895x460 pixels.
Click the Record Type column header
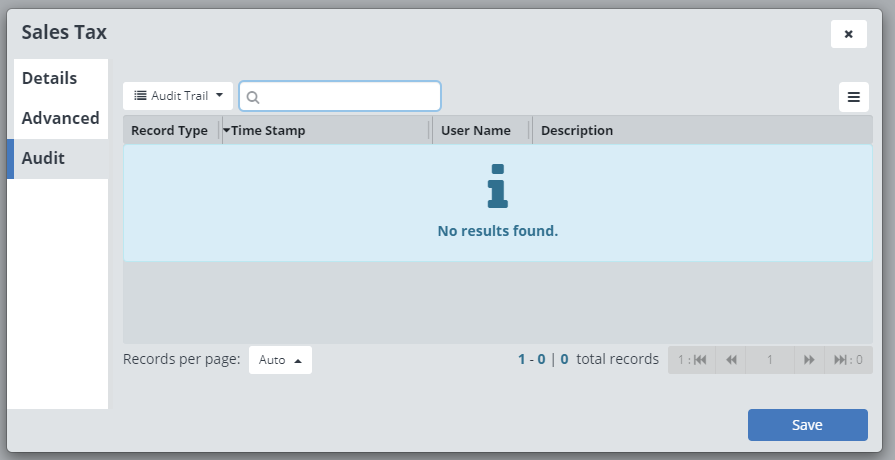click(169, 131)
